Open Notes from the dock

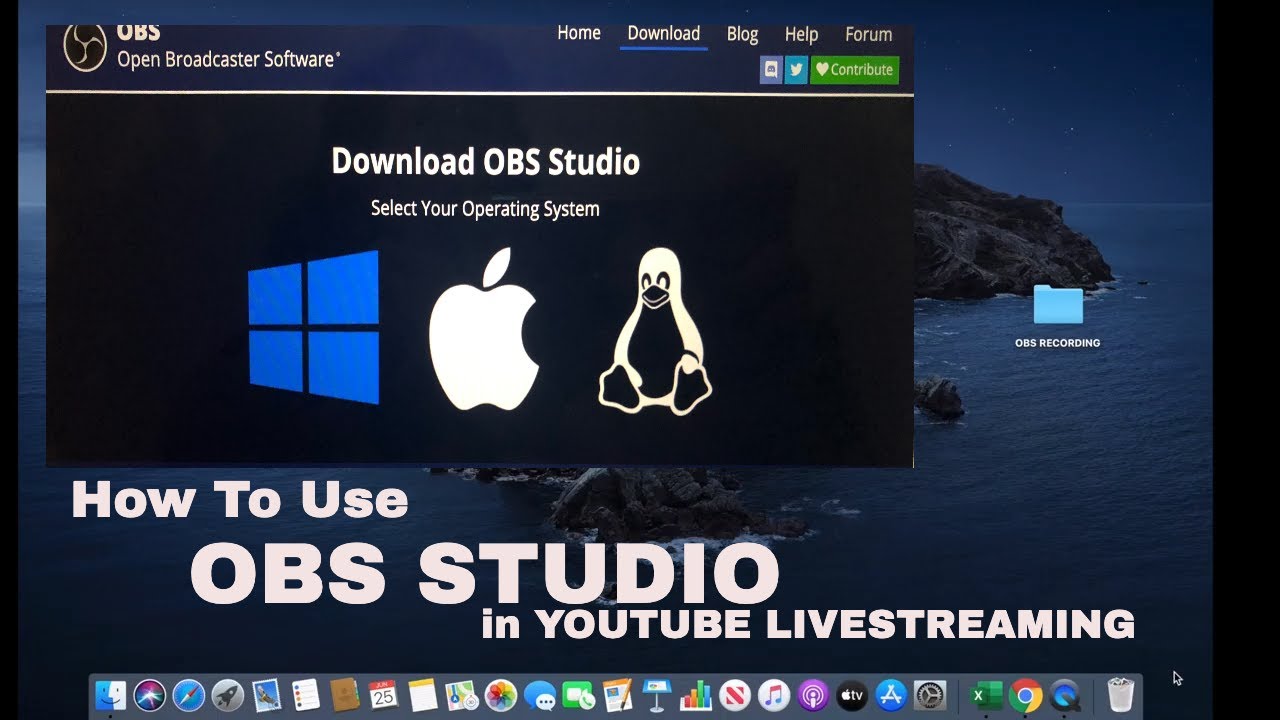coord(423,695)
